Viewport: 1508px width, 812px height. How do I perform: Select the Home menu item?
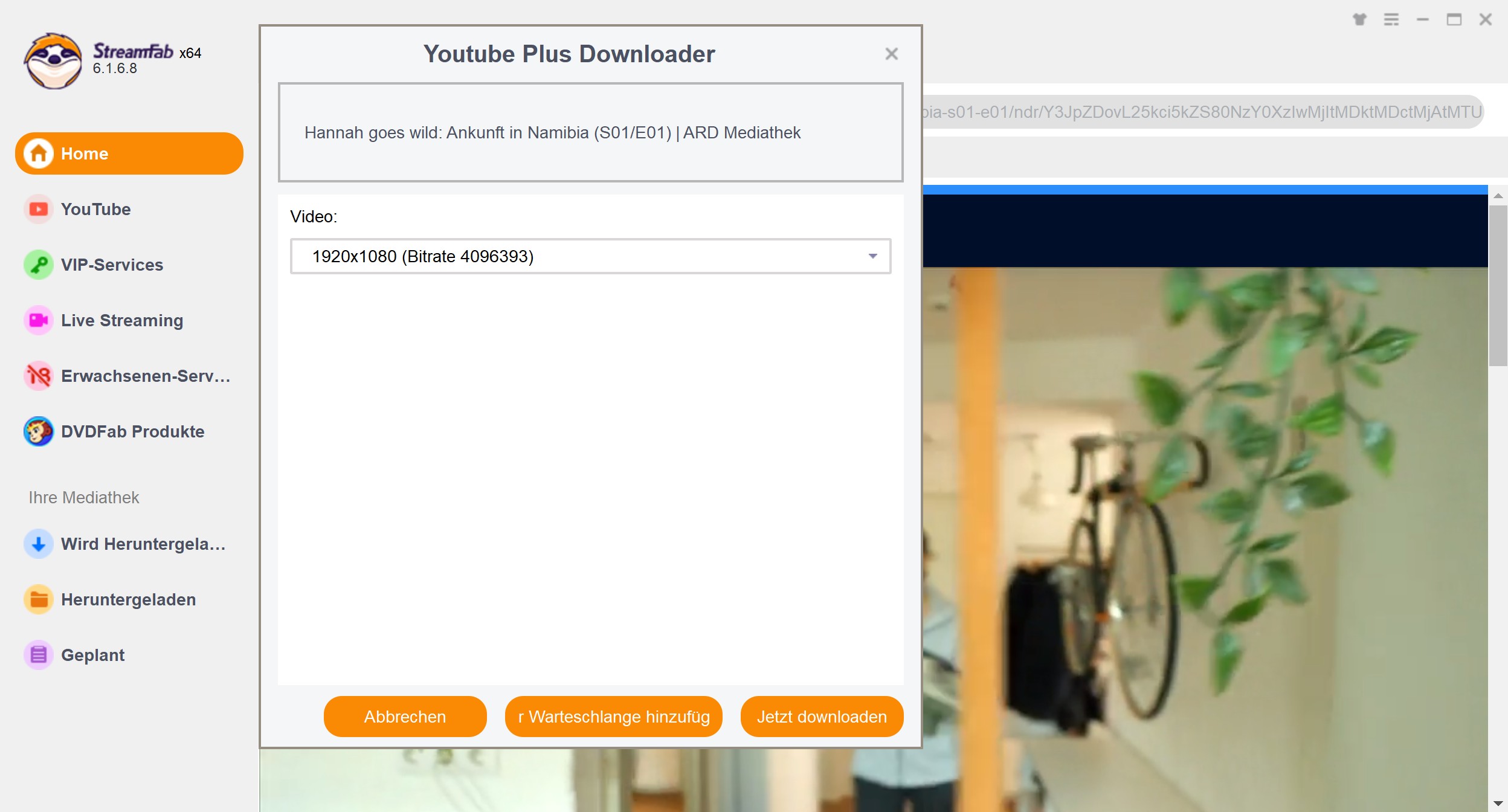pos(129,154)
